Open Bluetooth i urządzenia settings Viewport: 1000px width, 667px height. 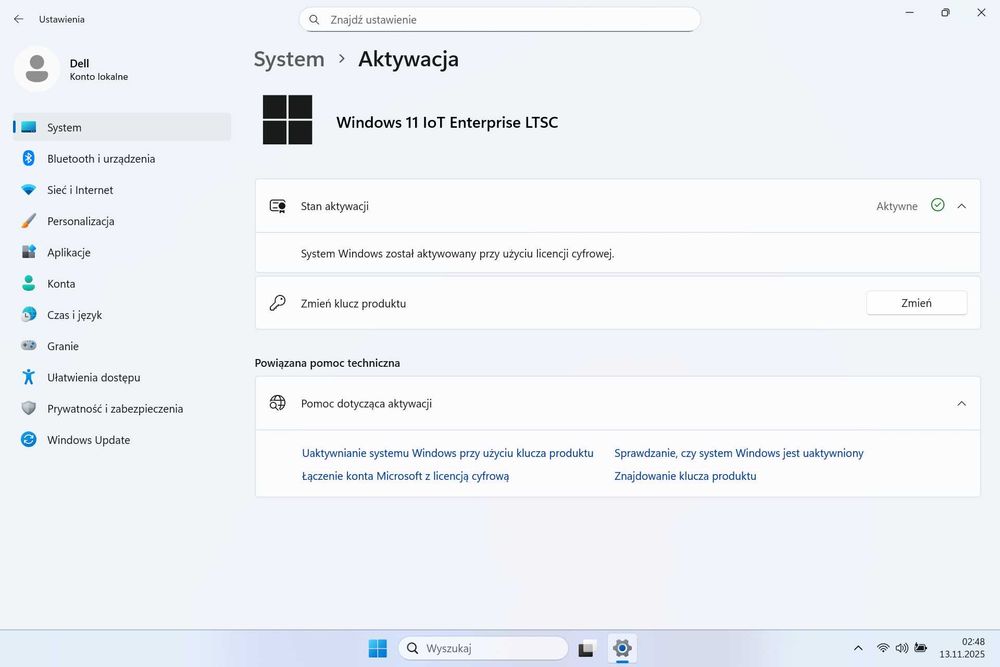[x=122, y=159]
